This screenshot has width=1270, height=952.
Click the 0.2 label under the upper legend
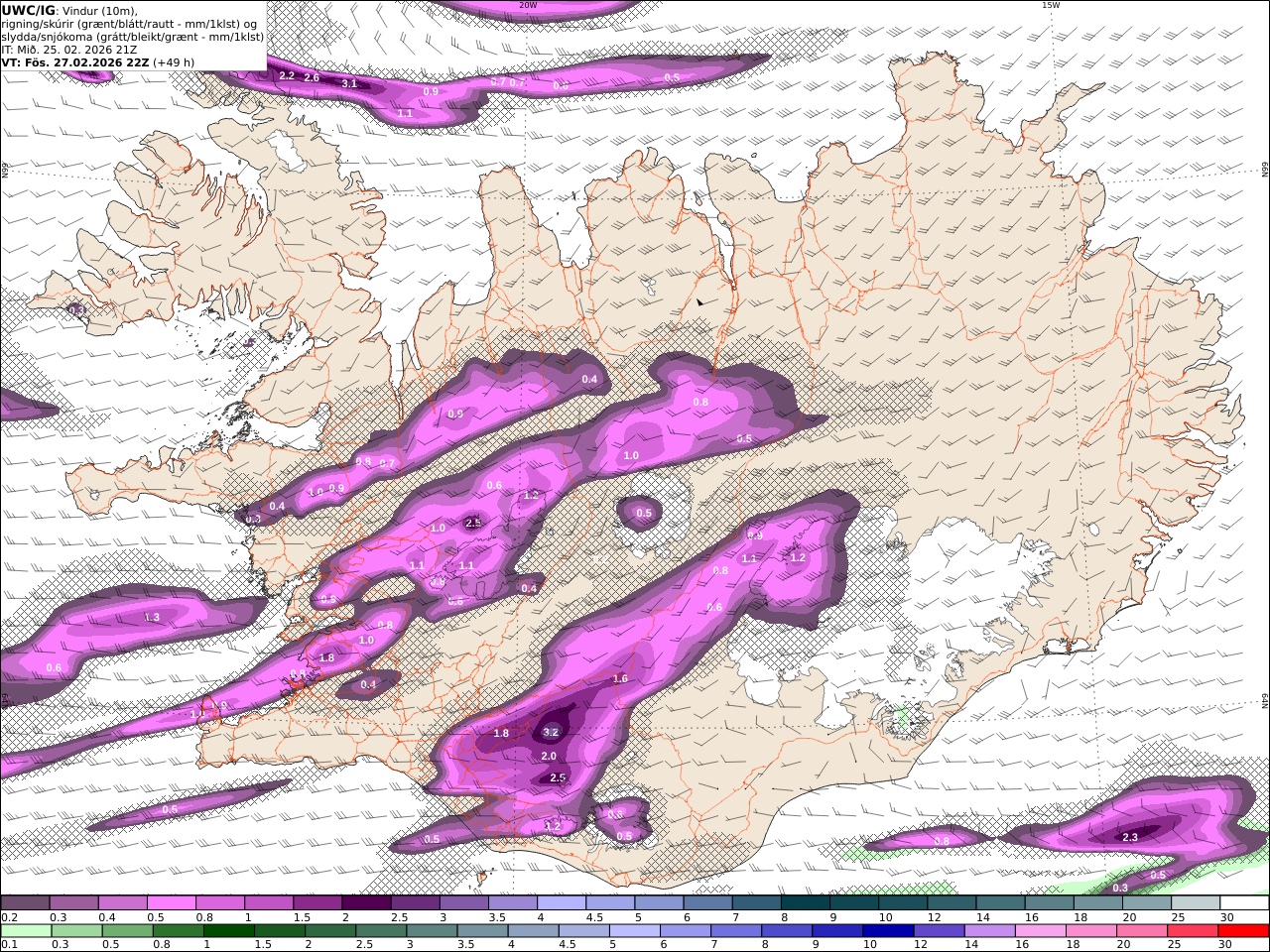point(7,917)
